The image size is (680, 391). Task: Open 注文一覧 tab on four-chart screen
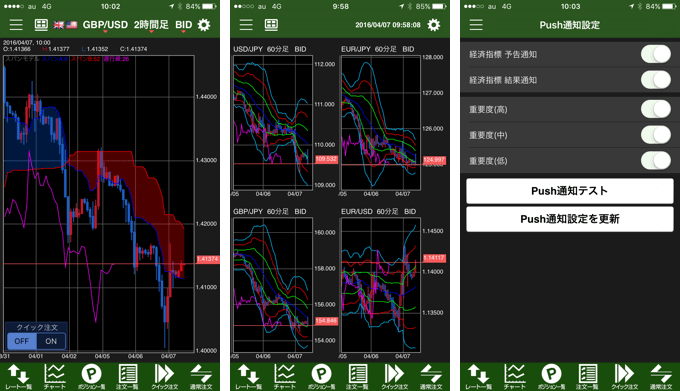coord(357,377)
